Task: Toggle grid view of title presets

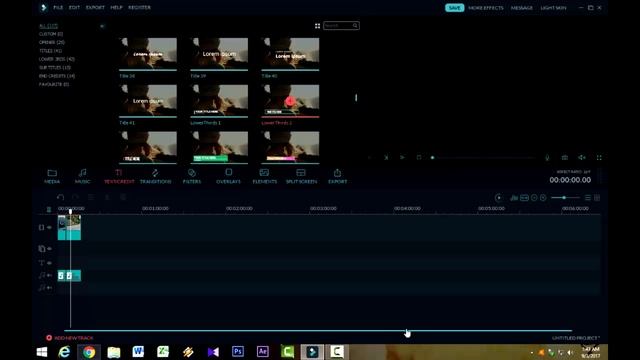Action: click(x=317, y=26)
